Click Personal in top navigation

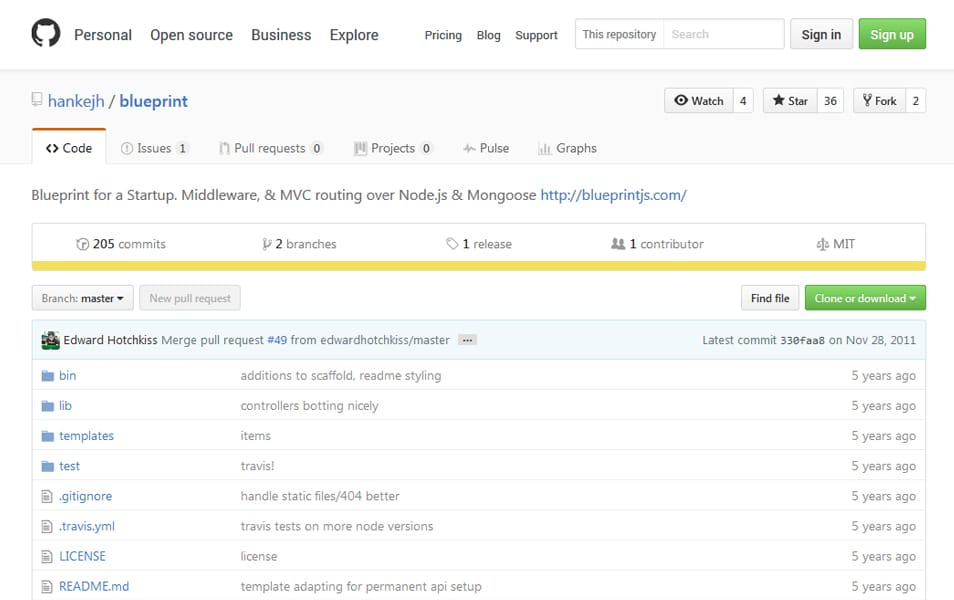(103, 35)
